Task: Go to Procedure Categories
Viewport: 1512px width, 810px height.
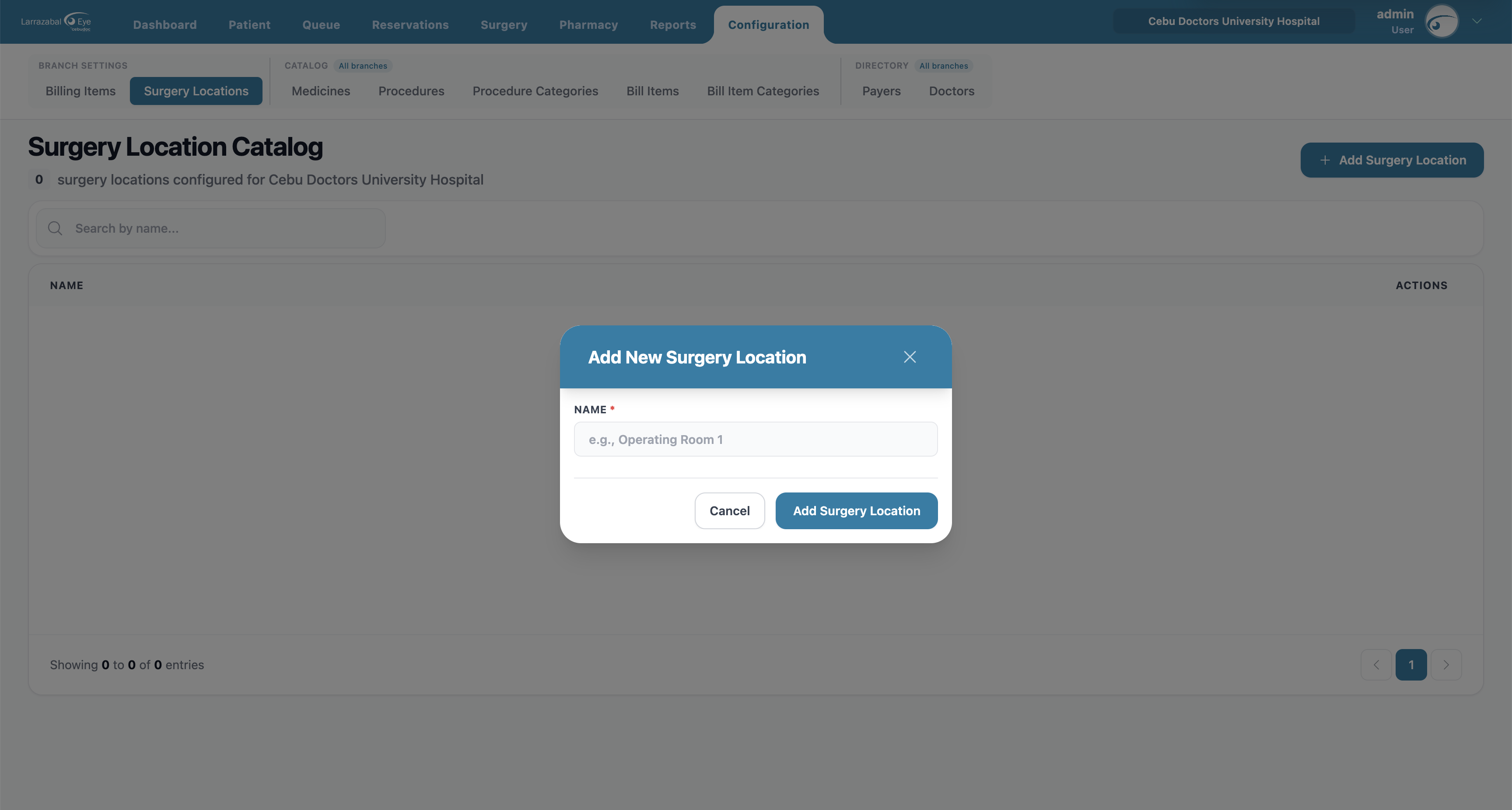Action: click(535, 91)
